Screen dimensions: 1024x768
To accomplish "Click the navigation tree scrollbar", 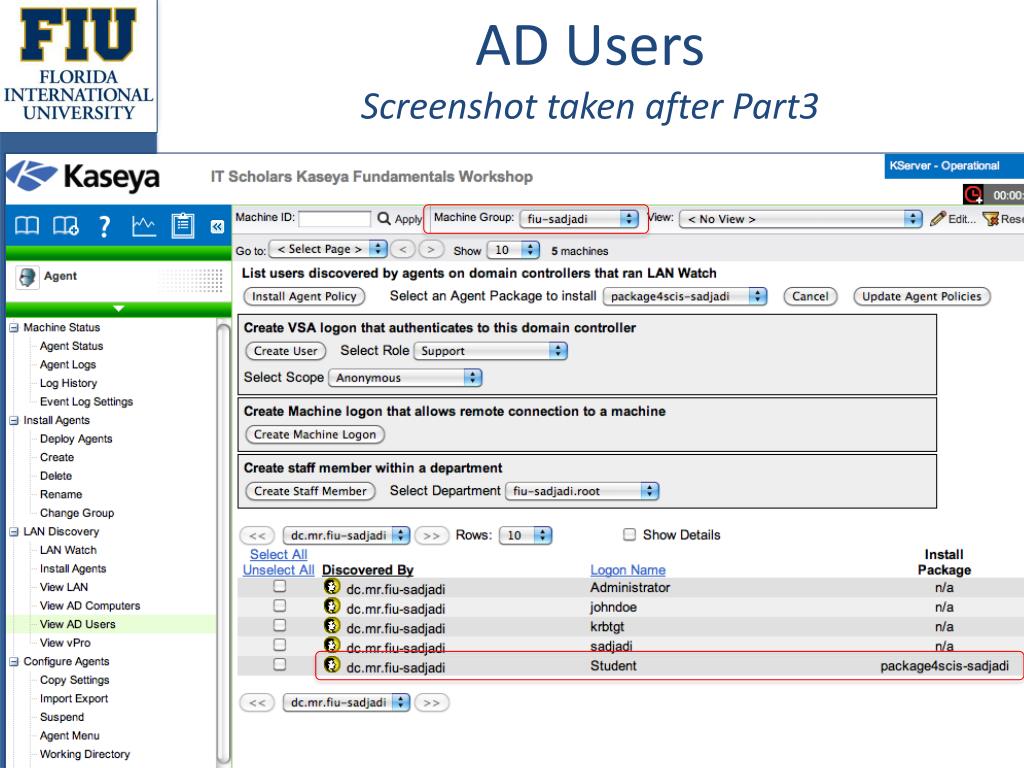I will point(223,543).
